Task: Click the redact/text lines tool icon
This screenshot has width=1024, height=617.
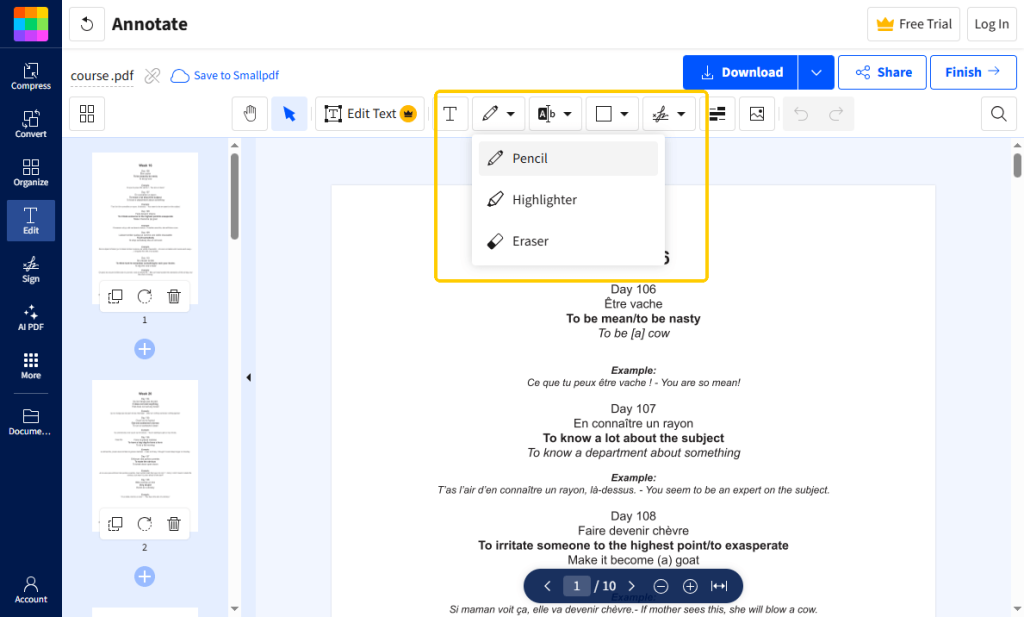Action: click(x=717, y=114)
